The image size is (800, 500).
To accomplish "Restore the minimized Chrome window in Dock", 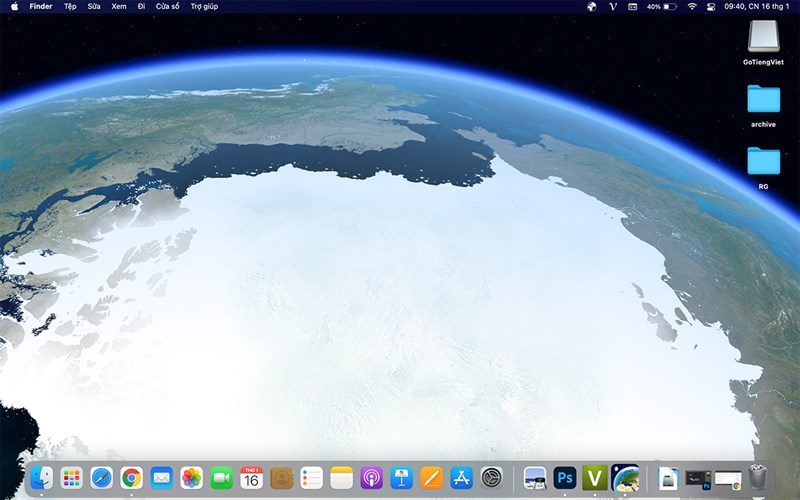I will tap(729, 480).
